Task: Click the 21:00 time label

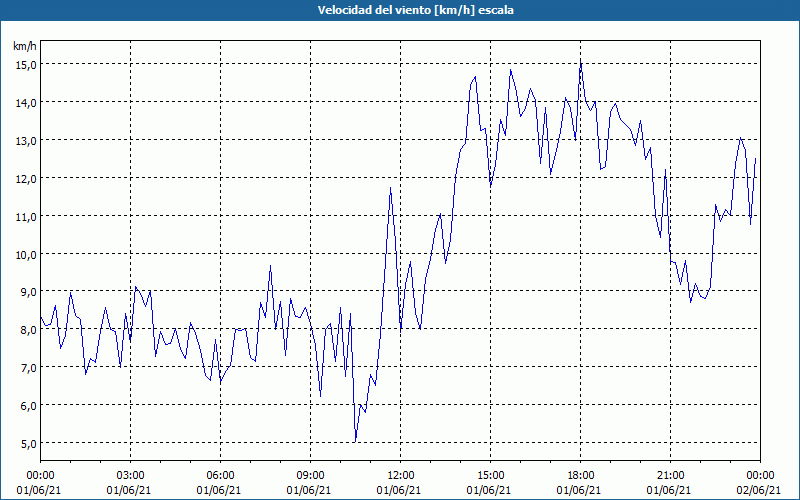Action: pos(670,476)
